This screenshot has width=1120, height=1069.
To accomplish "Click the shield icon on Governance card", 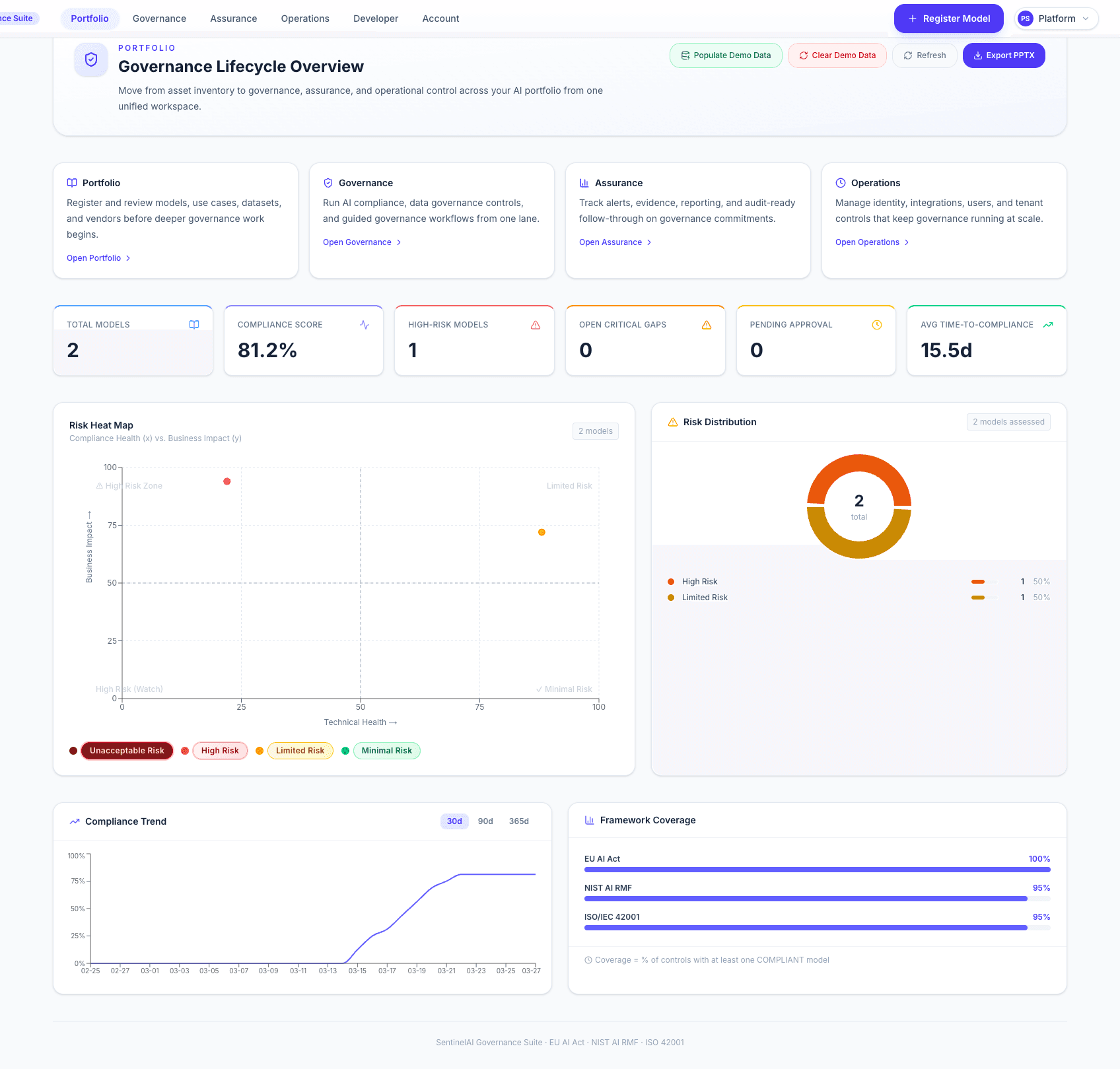I will (x=328, y=183).
